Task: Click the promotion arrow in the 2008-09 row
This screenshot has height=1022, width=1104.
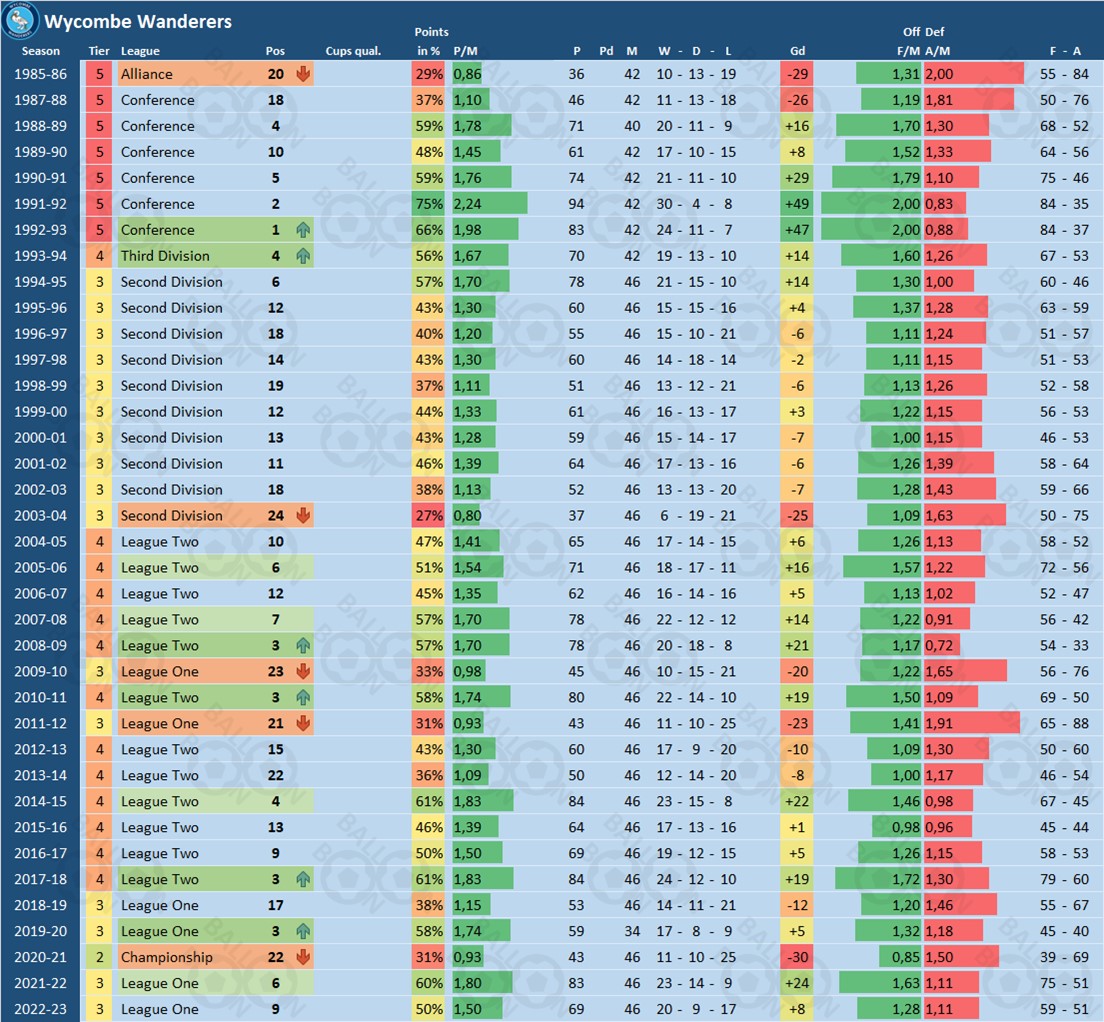Action: coord(303,646)
